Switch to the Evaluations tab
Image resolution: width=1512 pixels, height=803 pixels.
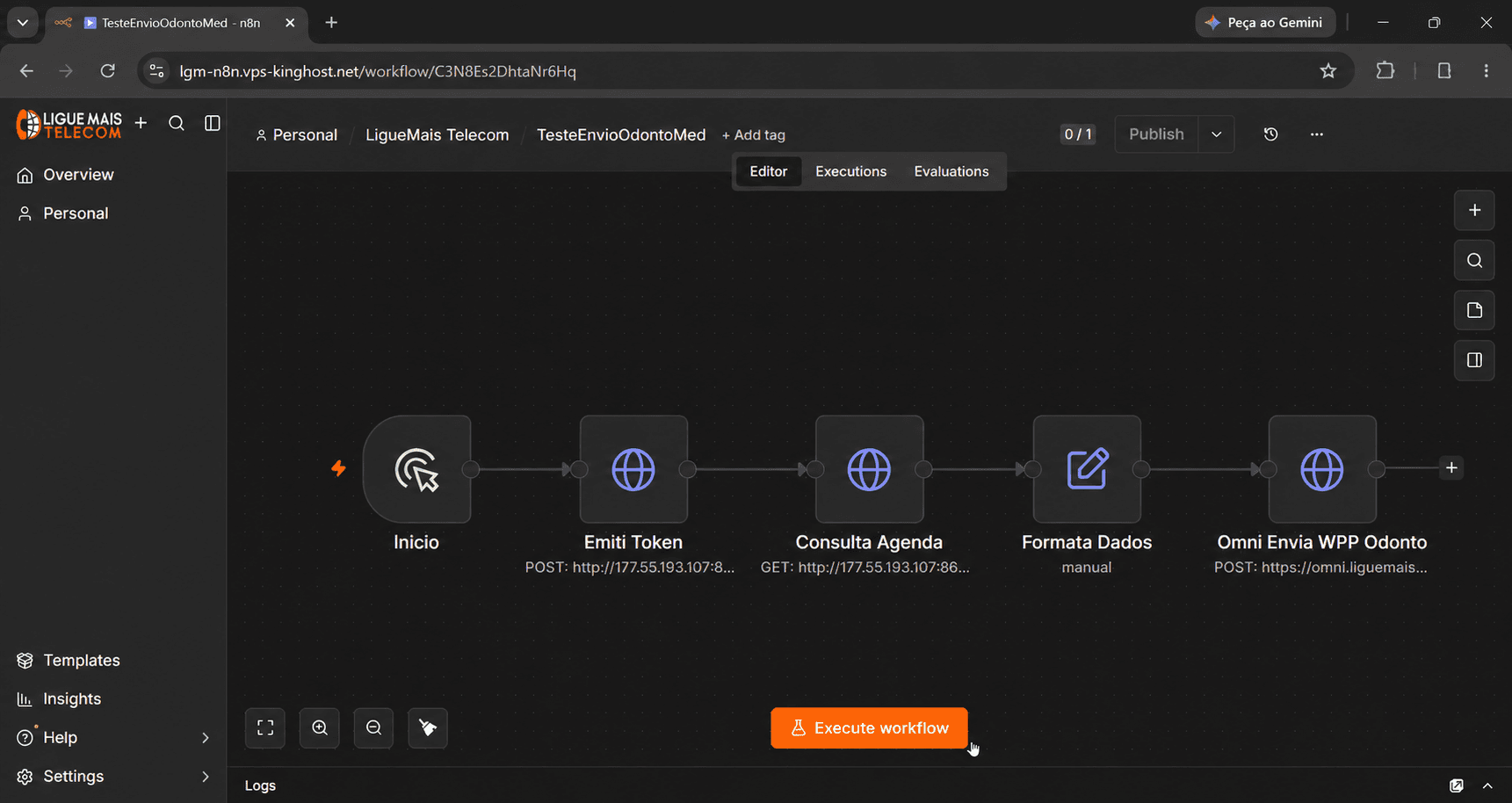point(951,171)
